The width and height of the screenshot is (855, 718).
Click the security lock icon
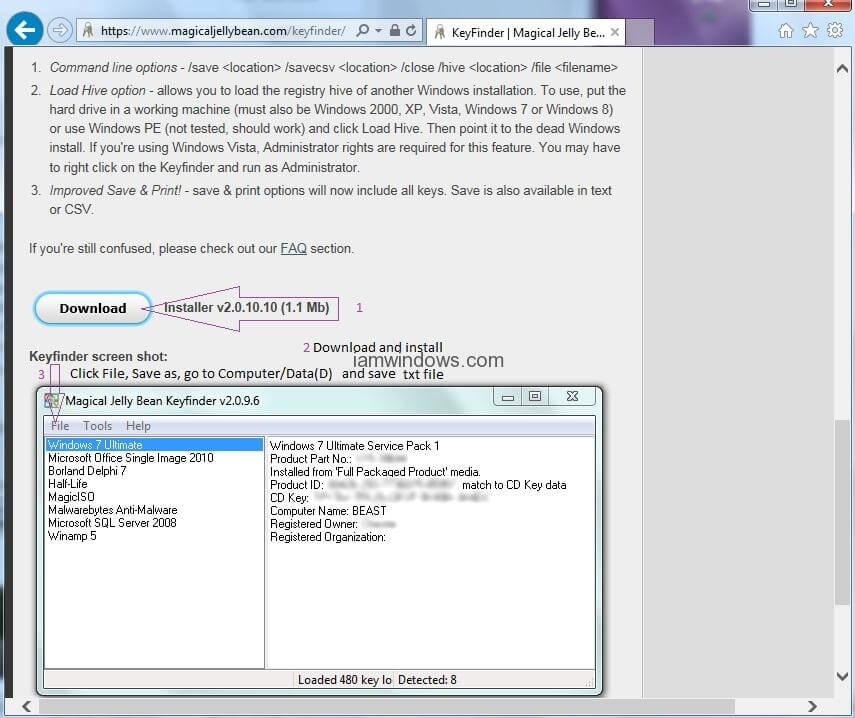click(395, 31)
